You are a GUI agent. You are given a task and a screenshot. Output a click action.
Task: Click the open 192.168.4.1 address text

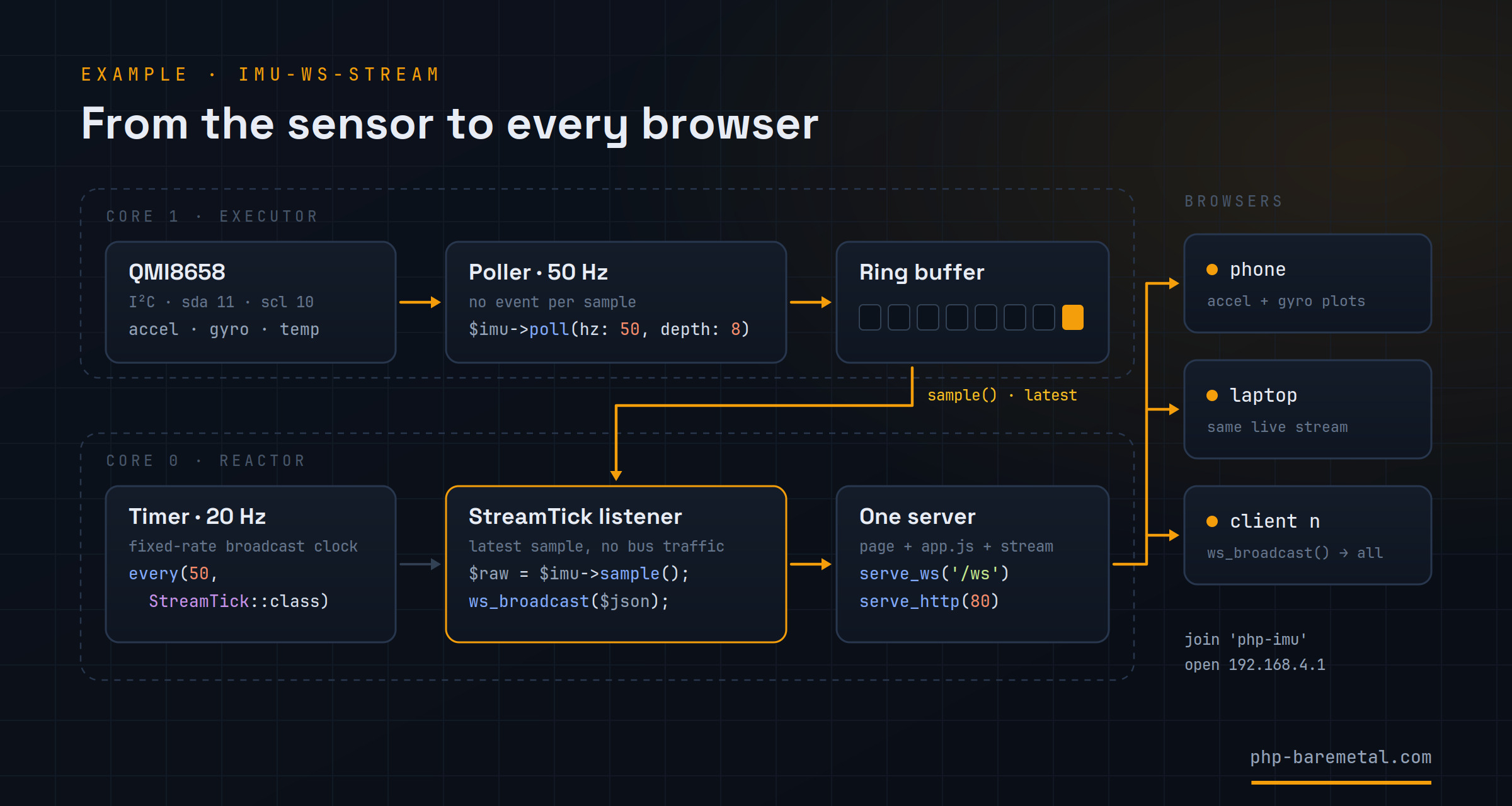tap(1255, 665)
